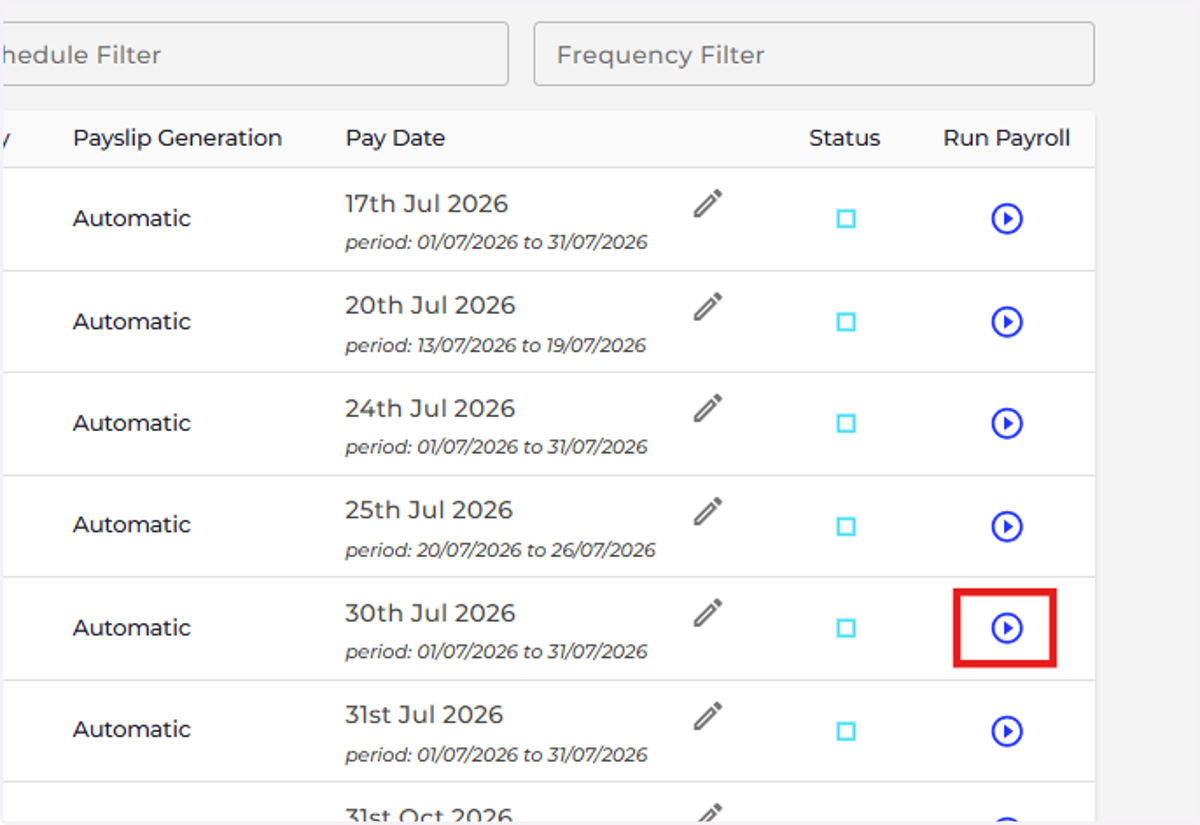Viewport: 1200px width, 825px height.
Task: Select the 31st Jul 2026 pay date text
Action: [424, 715]
